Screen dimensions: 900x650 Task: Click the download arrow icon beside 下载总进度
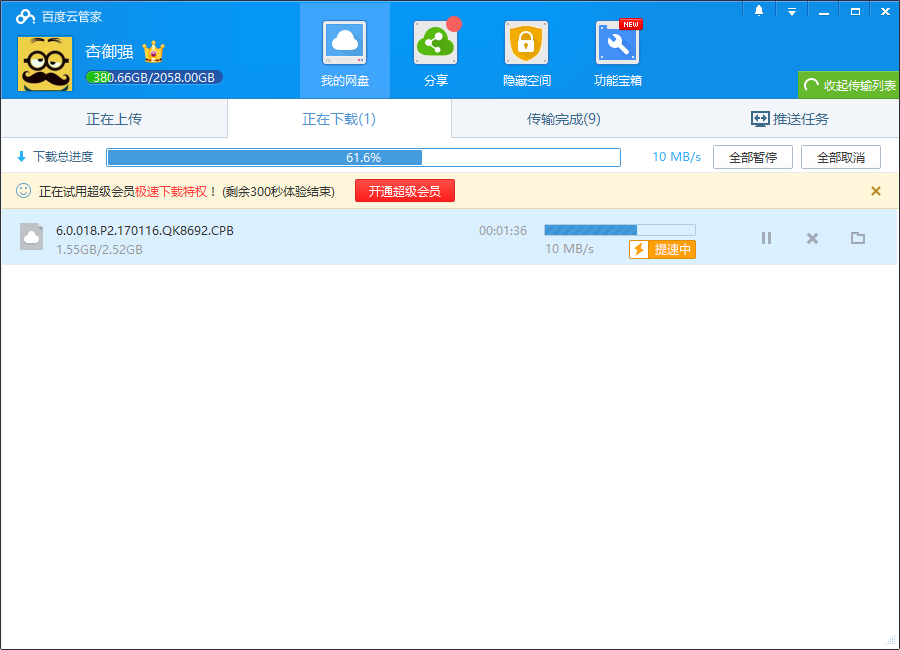click(22, 157)
